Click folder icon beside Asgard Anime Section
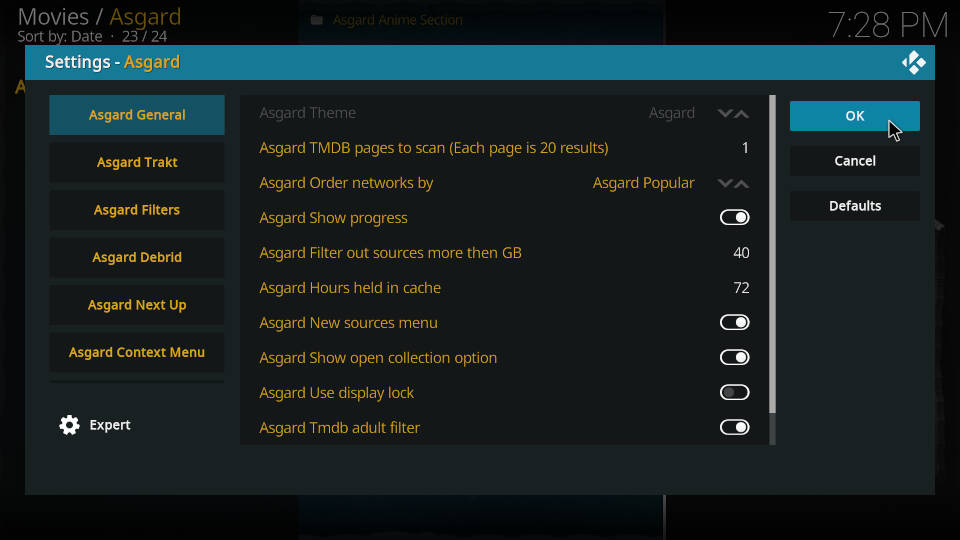Viewport: 960px width, 540px height. coord(317,20)
